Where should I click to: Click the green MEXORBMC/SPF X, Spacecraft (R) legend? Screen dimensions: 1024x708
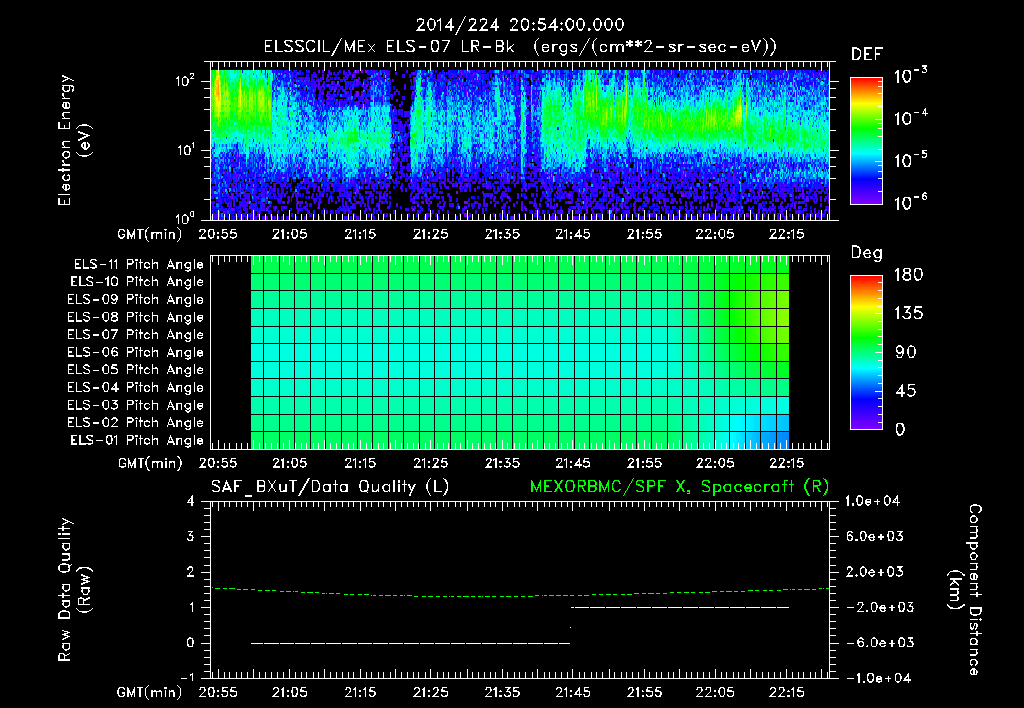679,487
